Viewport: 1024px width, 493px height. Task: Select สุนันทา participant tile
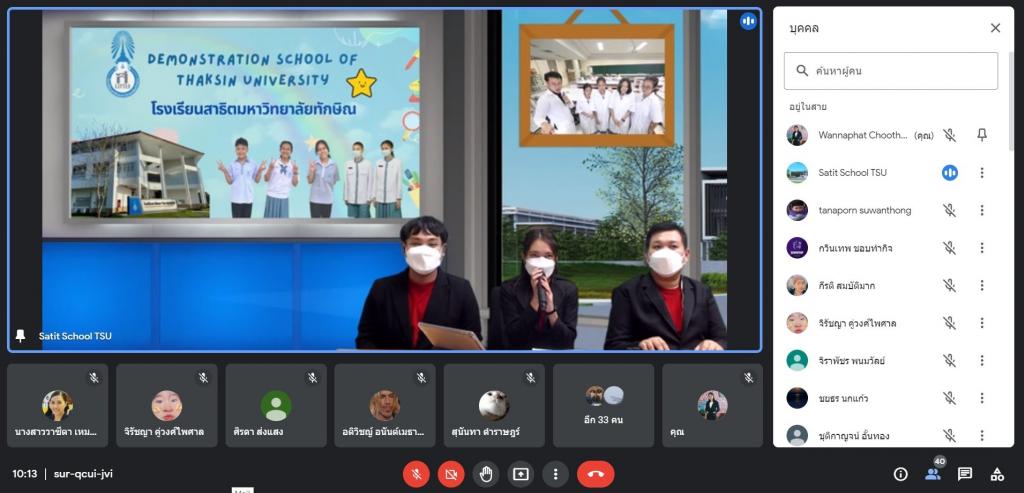(x=494, y=406)
